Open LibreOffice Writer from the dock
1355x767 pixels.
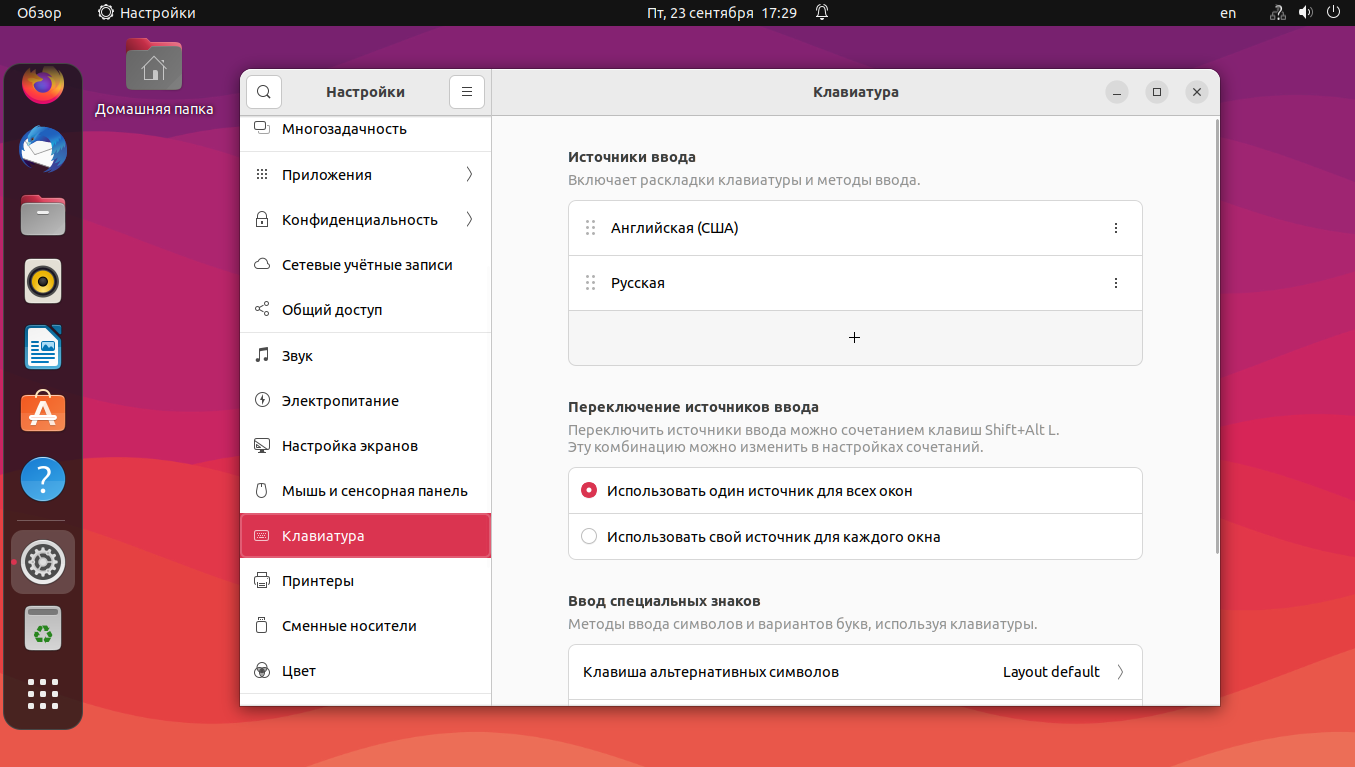(43, 347)
